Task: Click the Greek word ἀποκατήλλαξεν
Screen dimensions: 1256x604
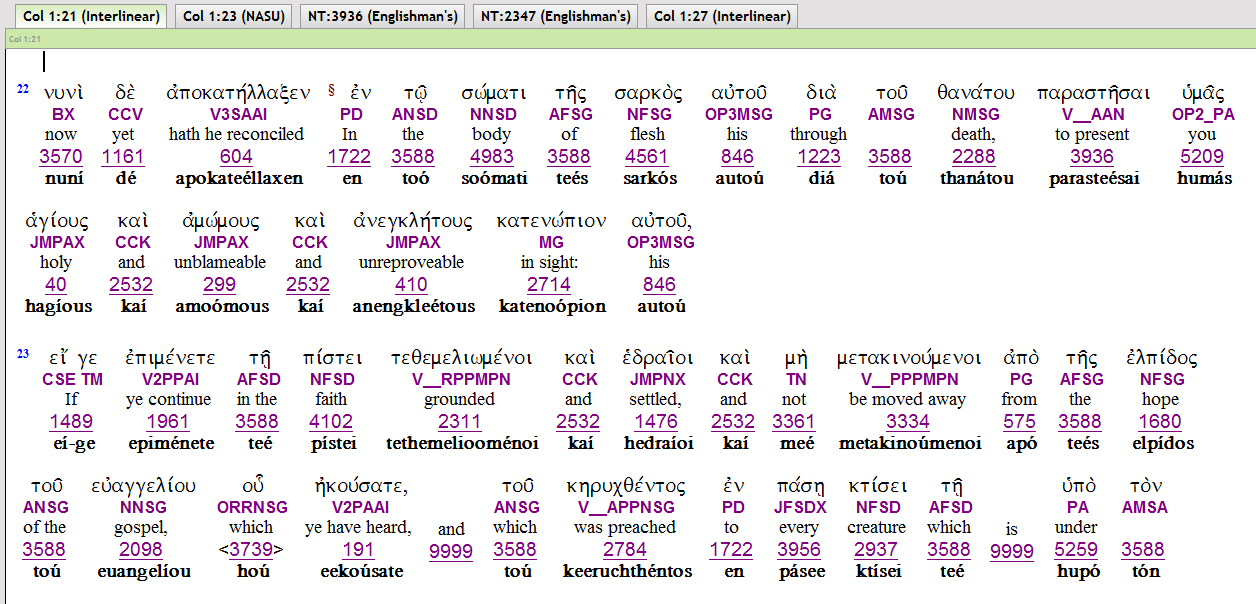Action: click(x=238, y=93)
